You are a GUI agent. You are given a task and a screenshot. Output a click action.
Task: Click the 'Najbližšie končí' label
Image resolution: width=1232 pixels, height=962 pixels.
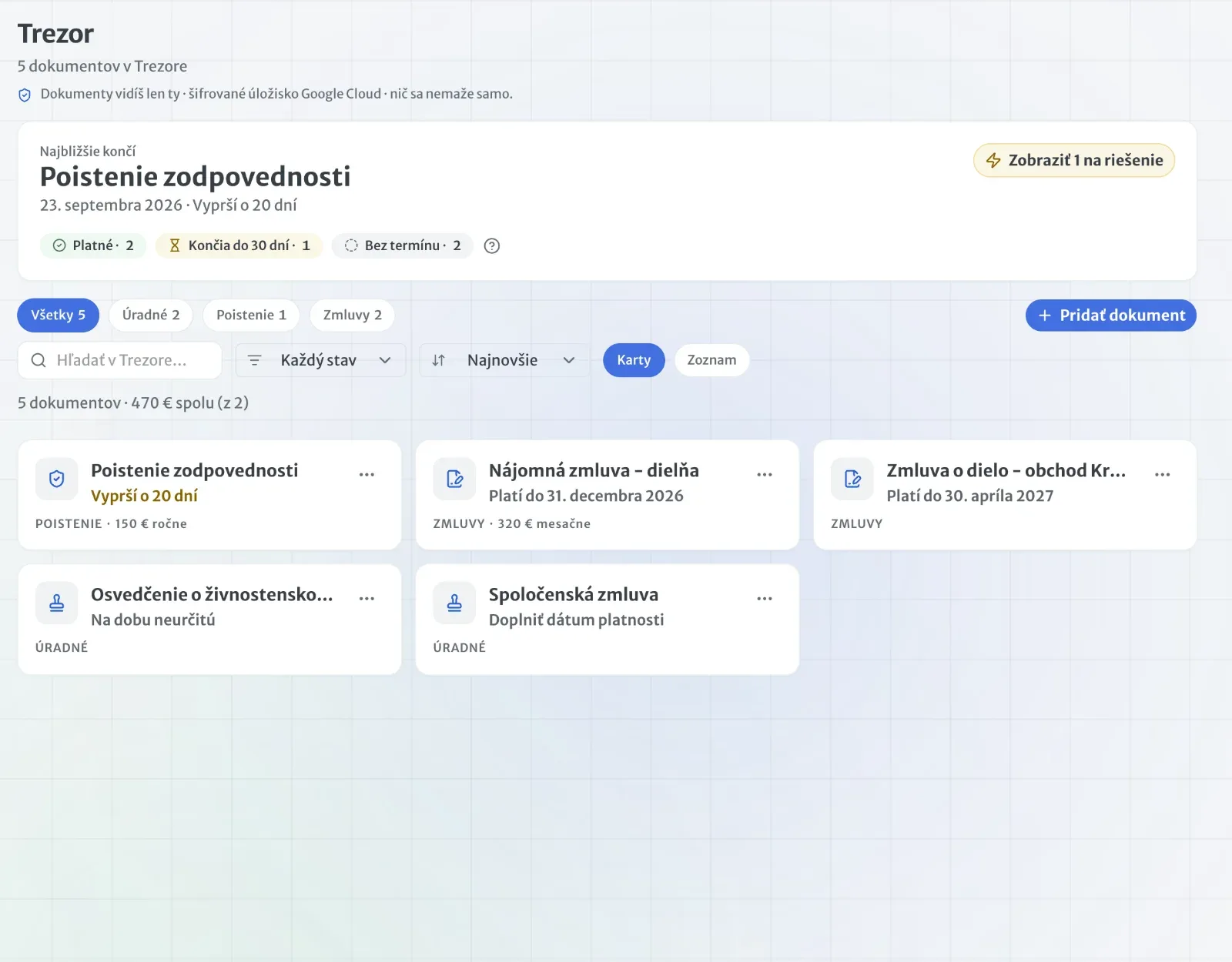pos(88,152)
